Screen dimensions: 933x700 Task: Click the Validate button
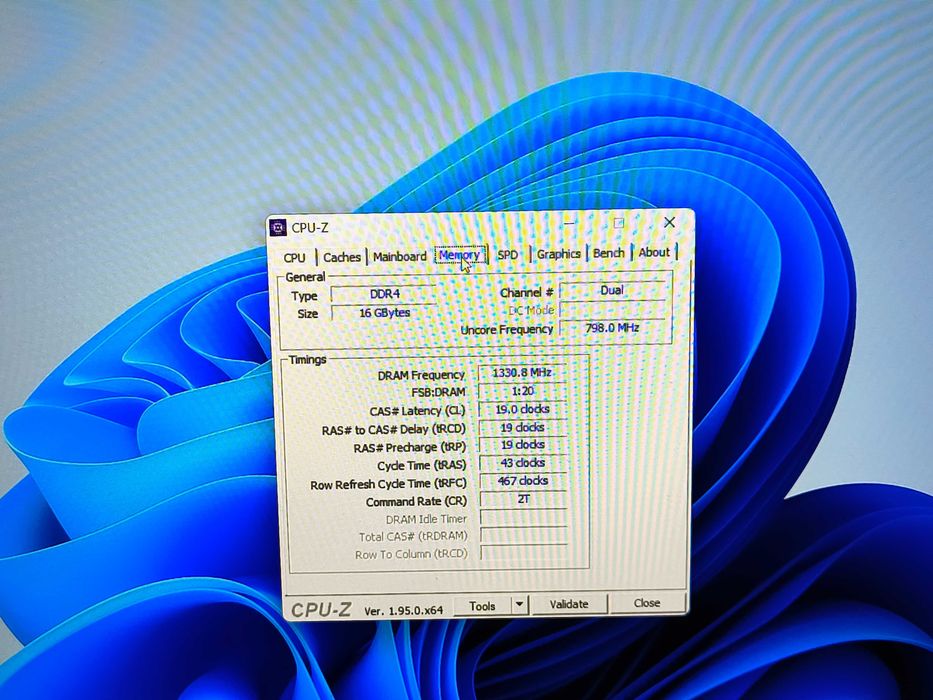click(x=569, y=604)
